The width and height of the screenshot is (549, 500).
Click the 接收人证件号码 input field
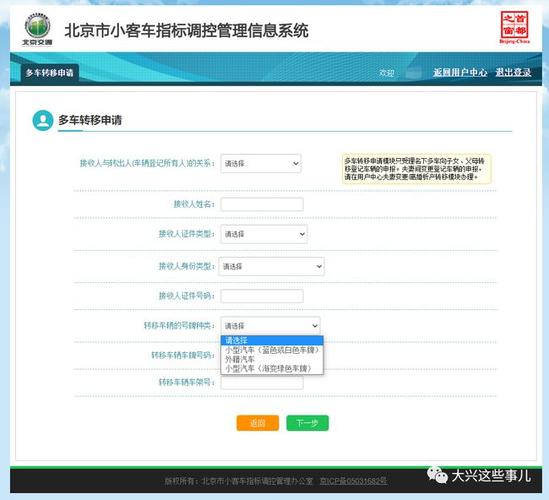(x=262, y=296)
